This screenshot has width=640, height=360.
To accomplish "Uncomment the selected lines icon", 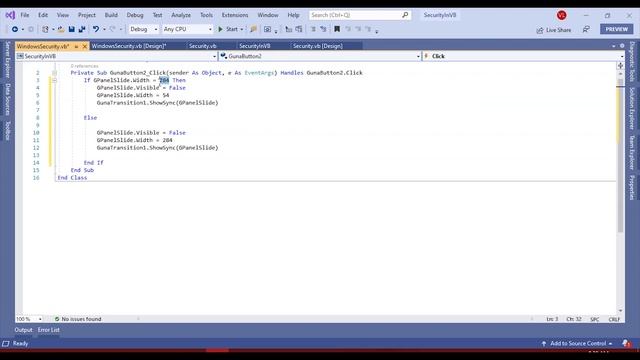I will coord(323,29).
